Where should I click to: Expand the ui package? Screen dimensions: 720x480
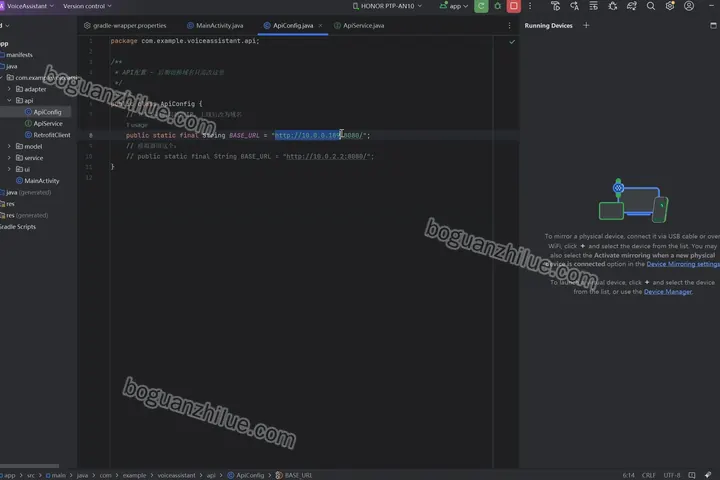click(9, 169)
